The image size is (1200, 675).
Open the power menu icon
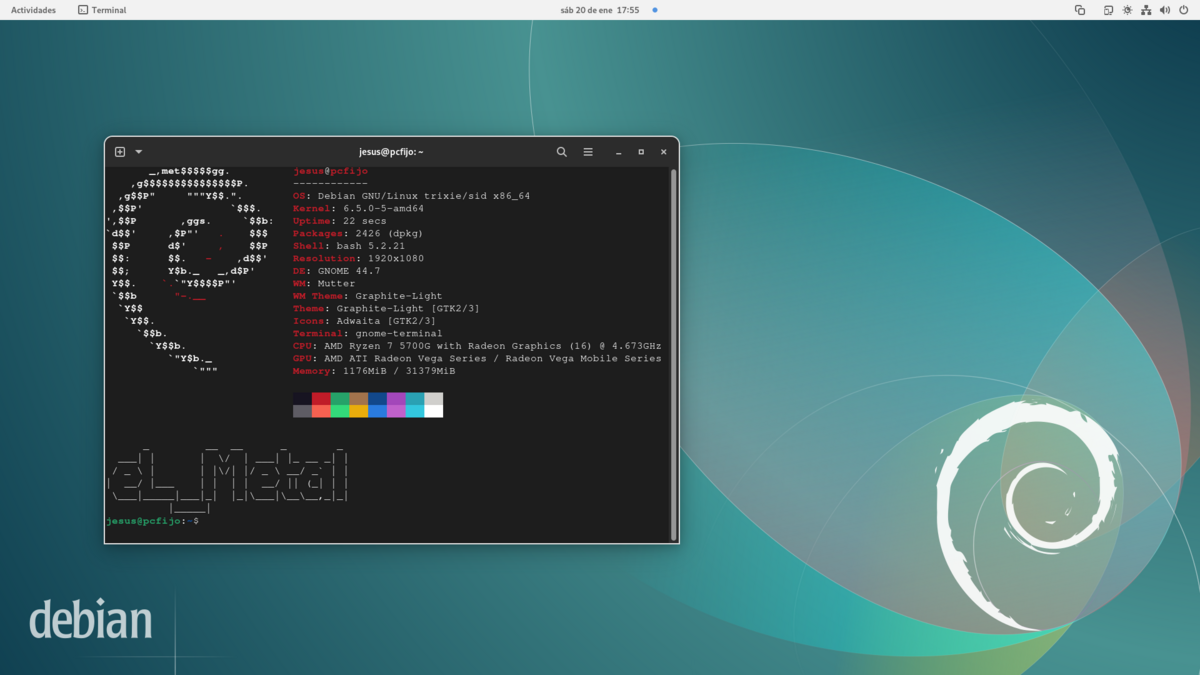pyautogui.click(x=1184, y=10)
